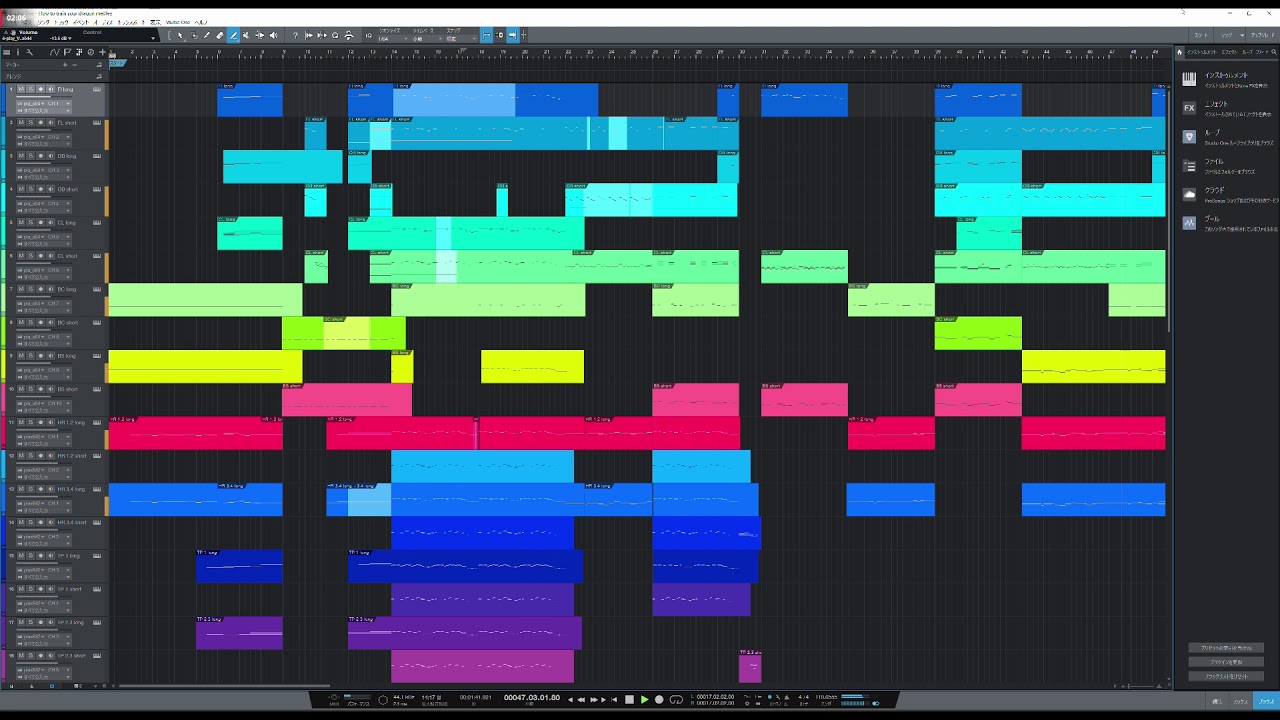The height and width of the screenshot is (720, 1280).
Task: Click the browser Home icon
Action: pos(1180,52)
